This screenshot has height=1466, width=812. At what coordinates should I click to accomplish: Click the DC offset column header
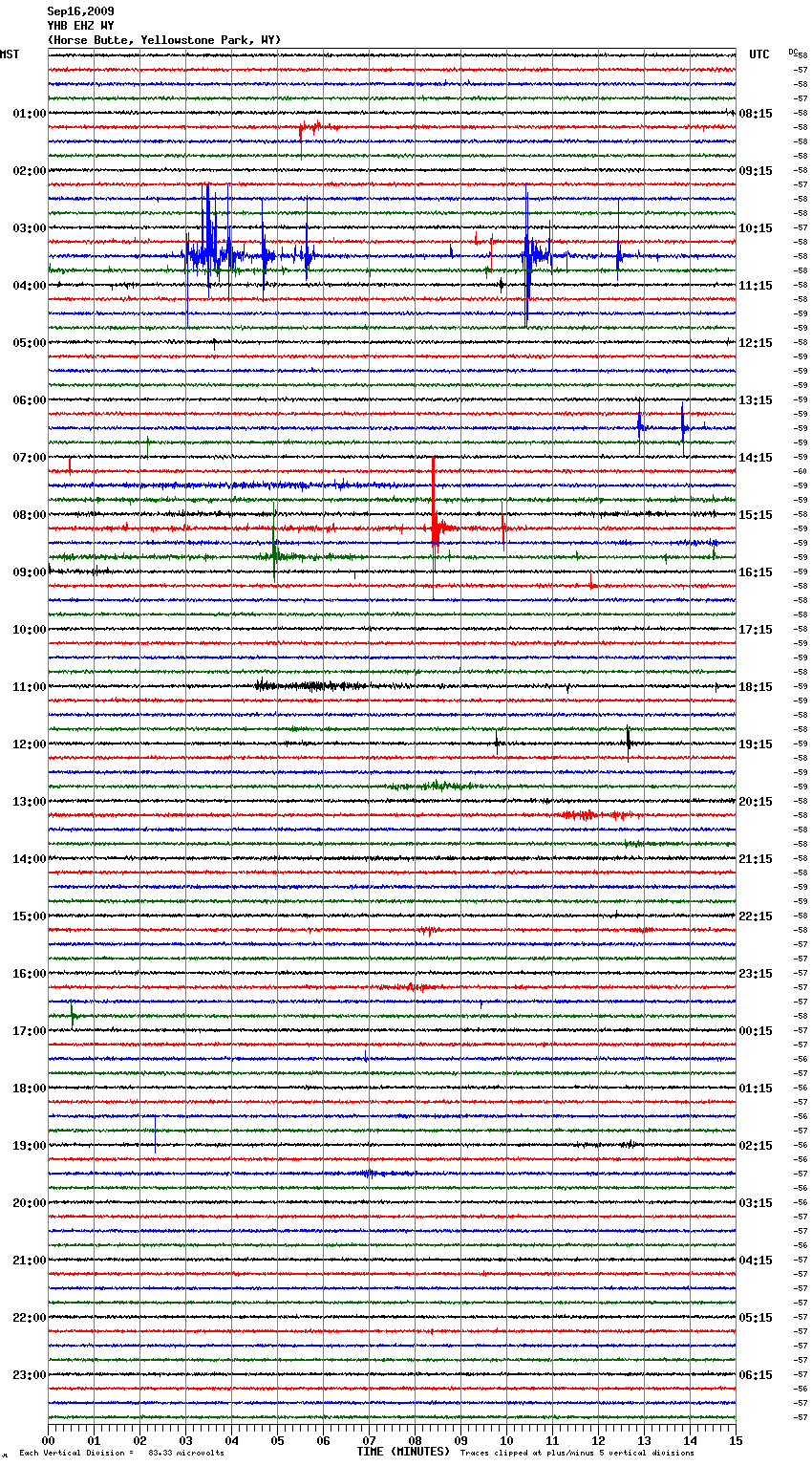[793, 52]
